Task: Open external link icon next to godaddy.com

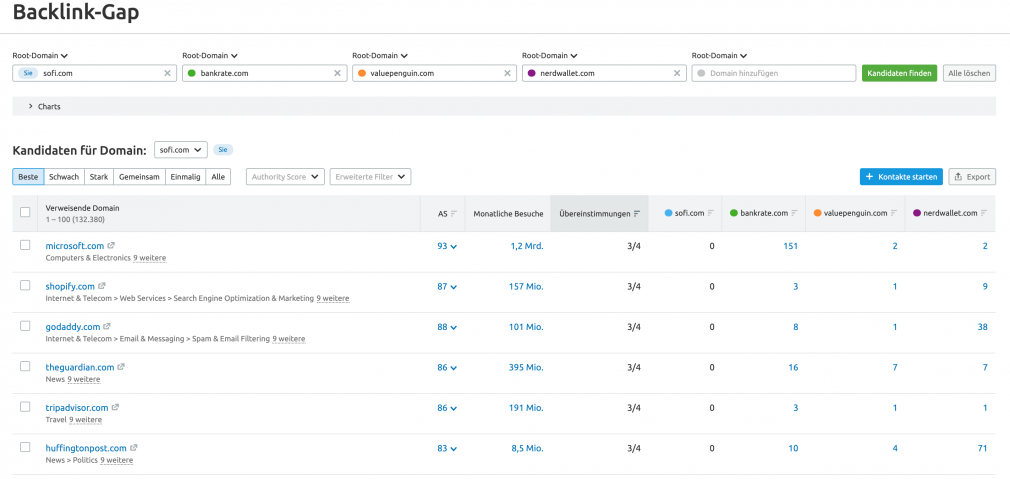Action: [107, 326]
